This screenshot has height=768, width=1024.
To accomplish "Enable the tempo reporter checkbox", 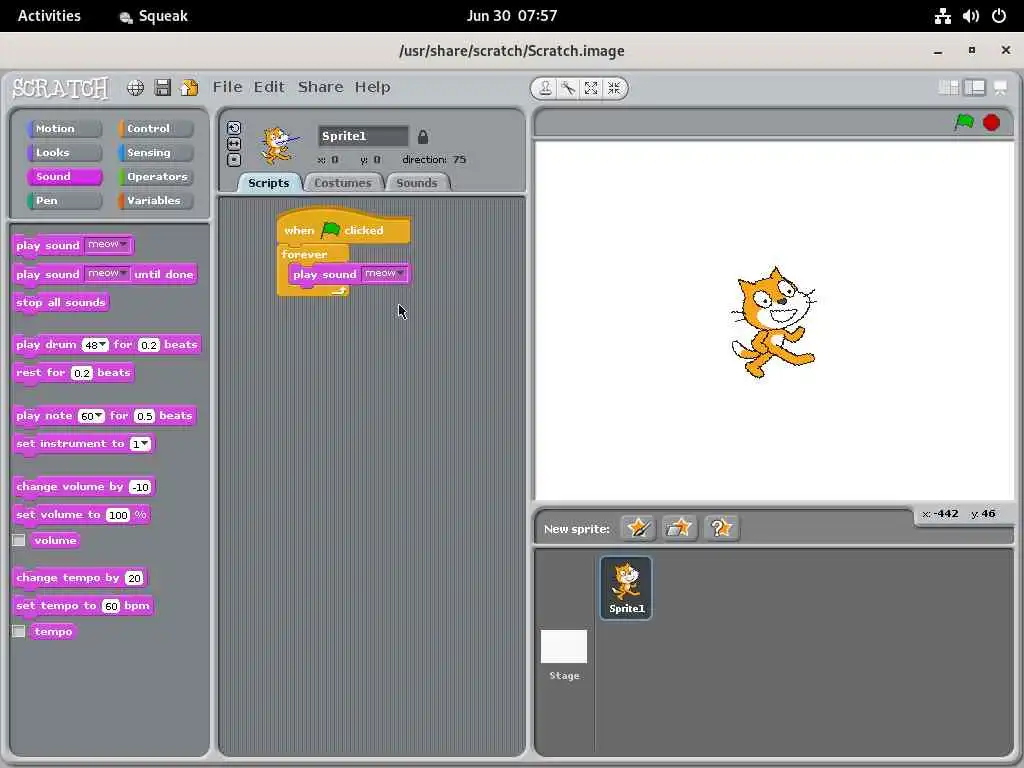I will coord(19,632).
